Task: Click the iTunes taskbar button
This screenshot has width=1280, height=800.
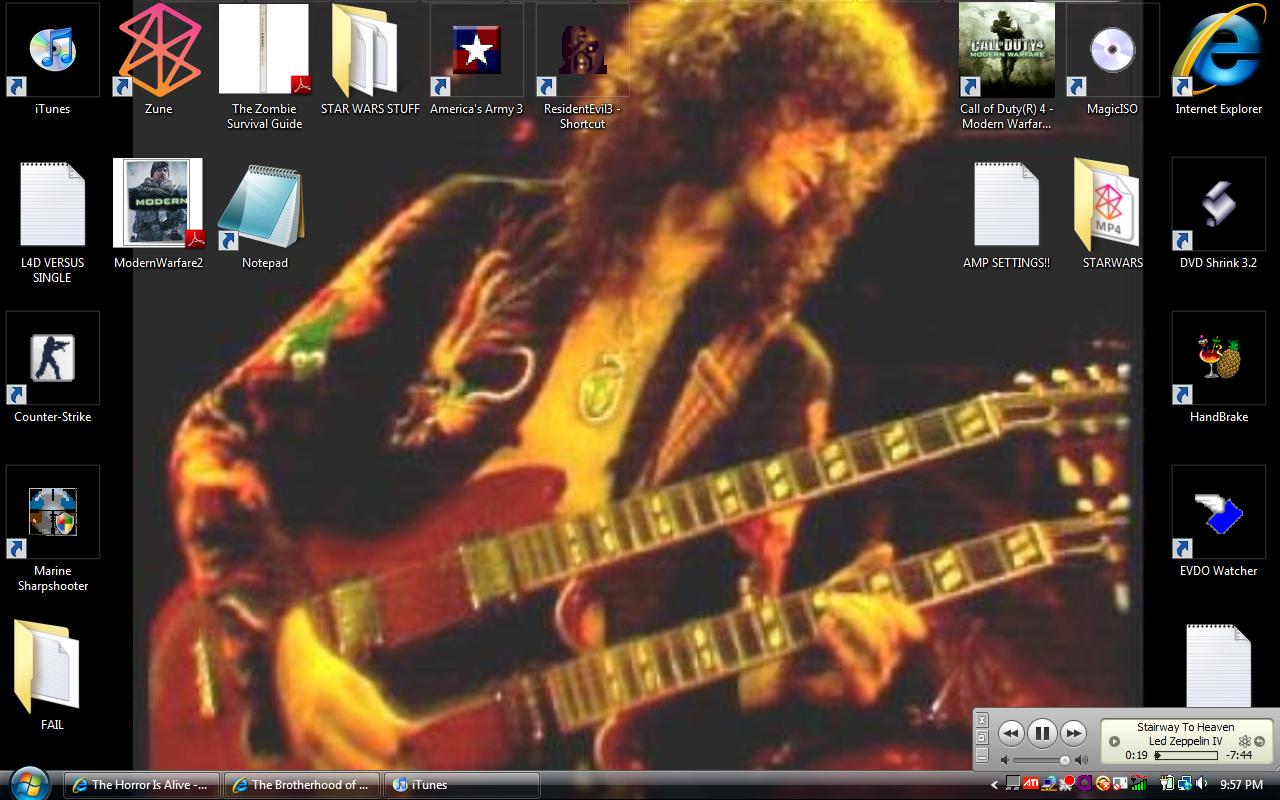Action: pos(462,785)
